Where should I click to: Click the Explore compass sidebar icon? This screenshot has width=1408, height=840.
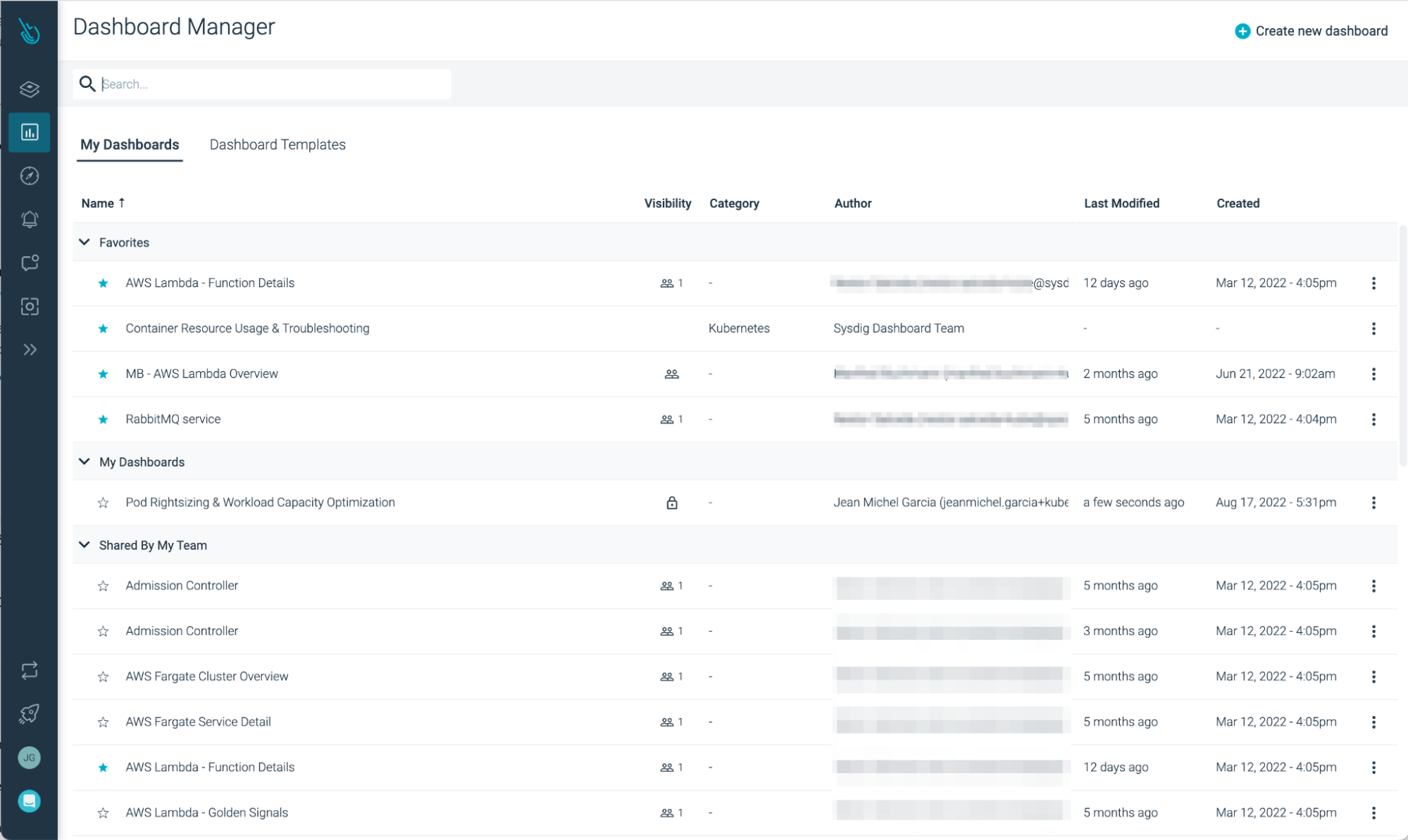click(x=30, y=176)
